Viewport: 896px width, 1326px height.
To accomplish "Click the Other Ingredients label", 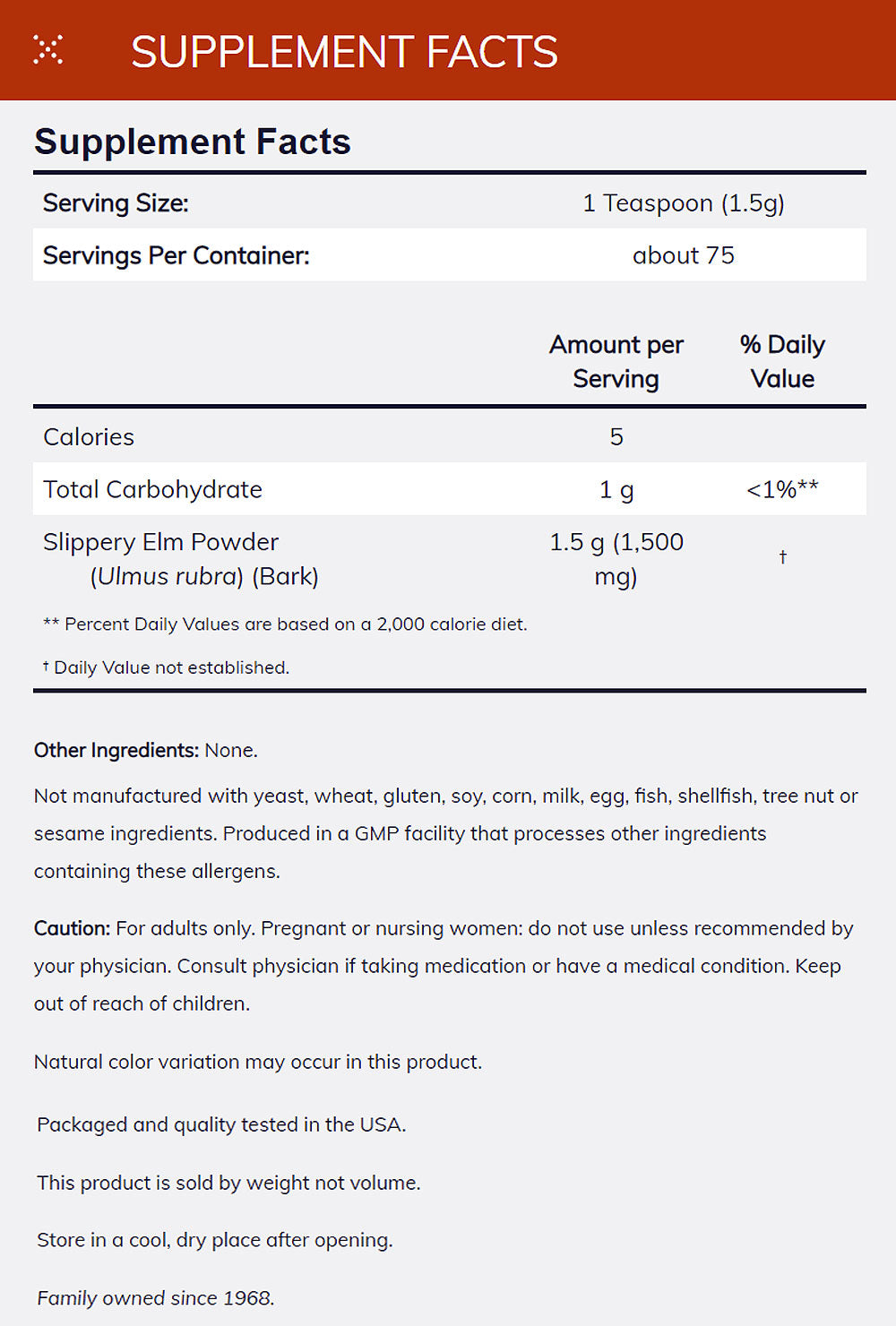I will (x=116, y=751).
